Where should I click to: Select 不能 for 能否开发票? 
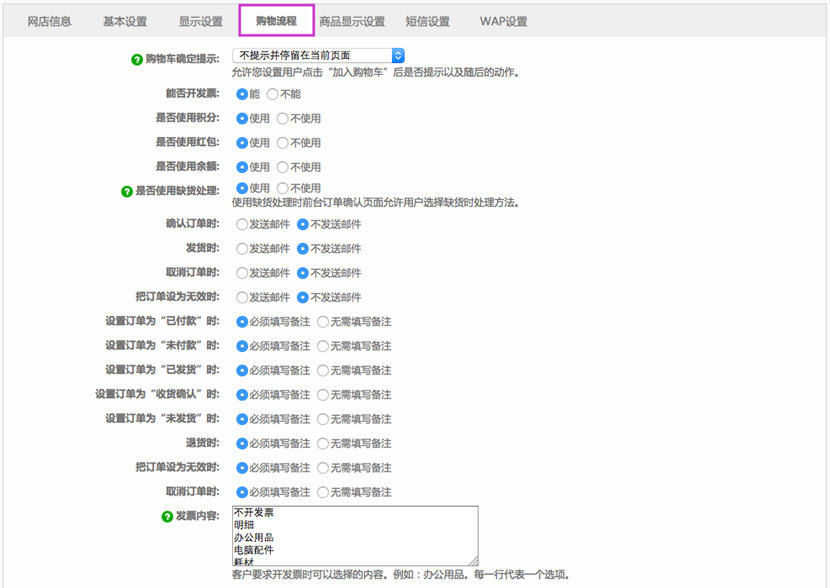point(273,94)
